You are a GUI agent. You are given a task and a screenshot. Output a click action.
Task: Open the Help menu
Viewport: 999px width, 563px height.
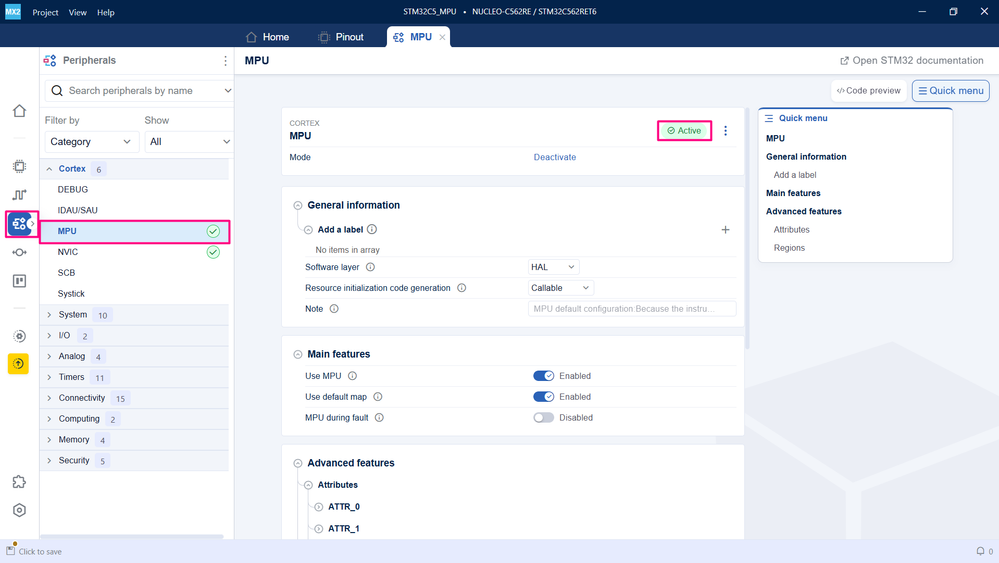click(x=106, y=12)
